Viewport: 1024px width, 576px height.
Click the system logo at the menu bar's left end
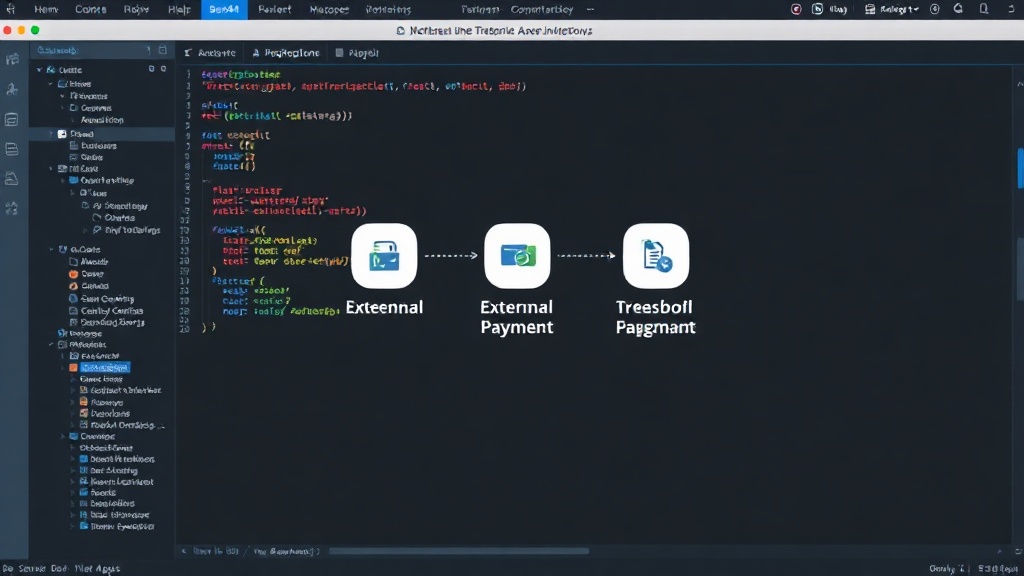pos(10,9)
